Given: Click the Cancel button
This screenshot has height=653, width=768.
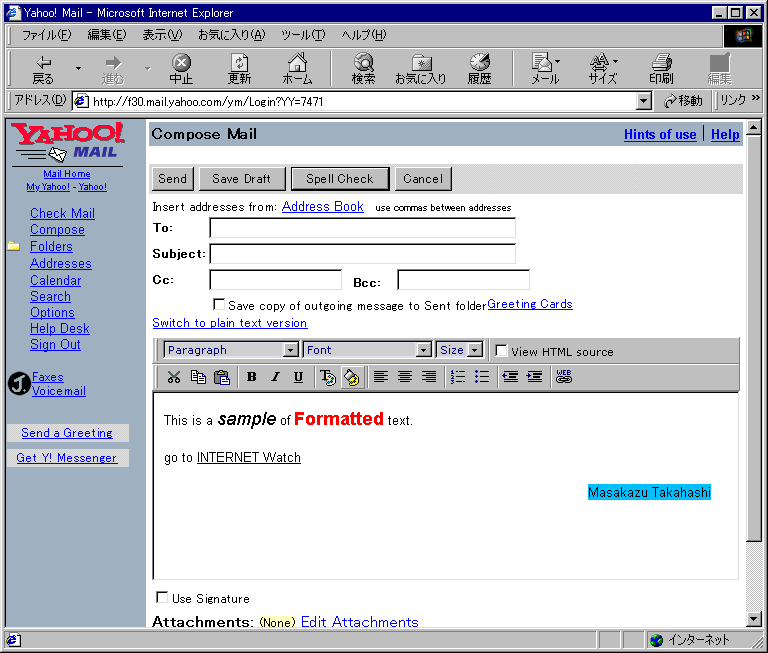Looking at the screenshot, I should click(423, 179).
